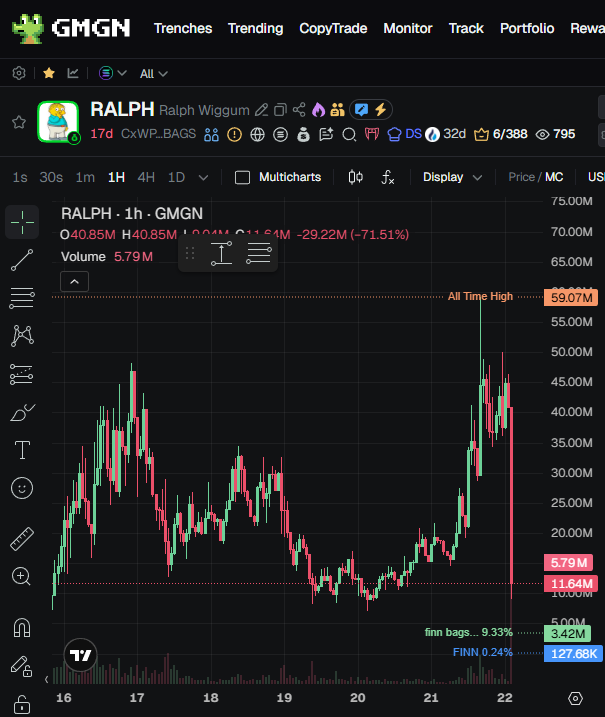Click the DS dev status badge

(404, 134)
